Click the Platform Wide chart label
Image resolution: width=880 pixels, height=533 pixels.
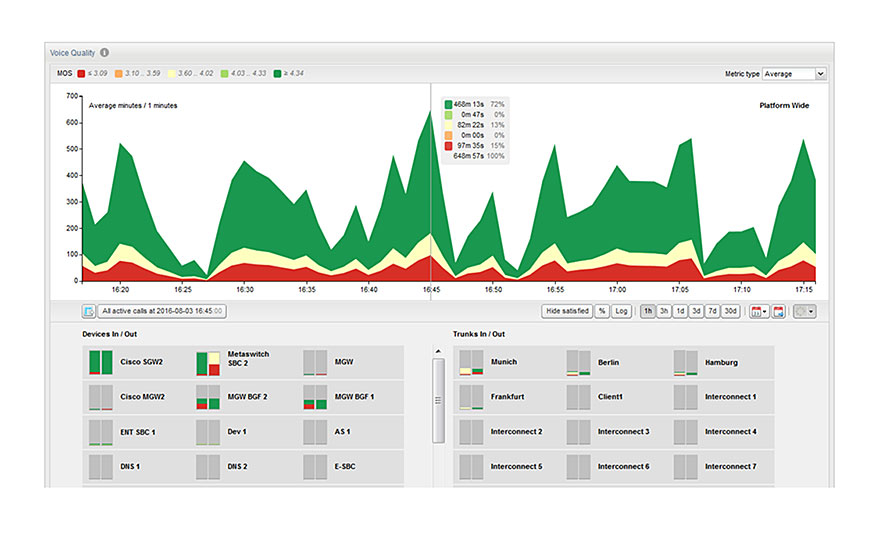[x=784, y=105]
